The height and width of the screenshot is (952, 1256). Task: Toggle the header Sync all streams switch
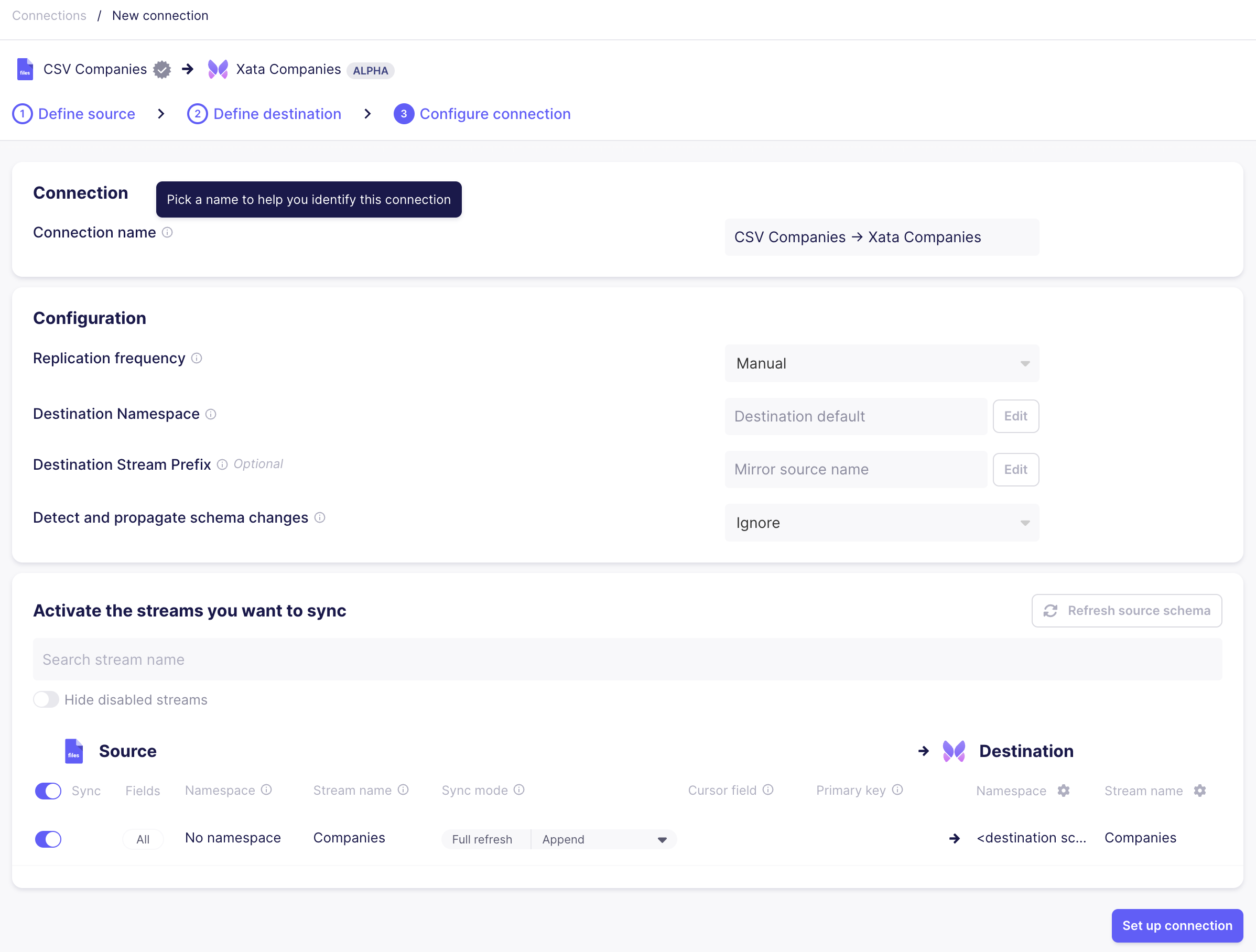click(x=48, y=791)
